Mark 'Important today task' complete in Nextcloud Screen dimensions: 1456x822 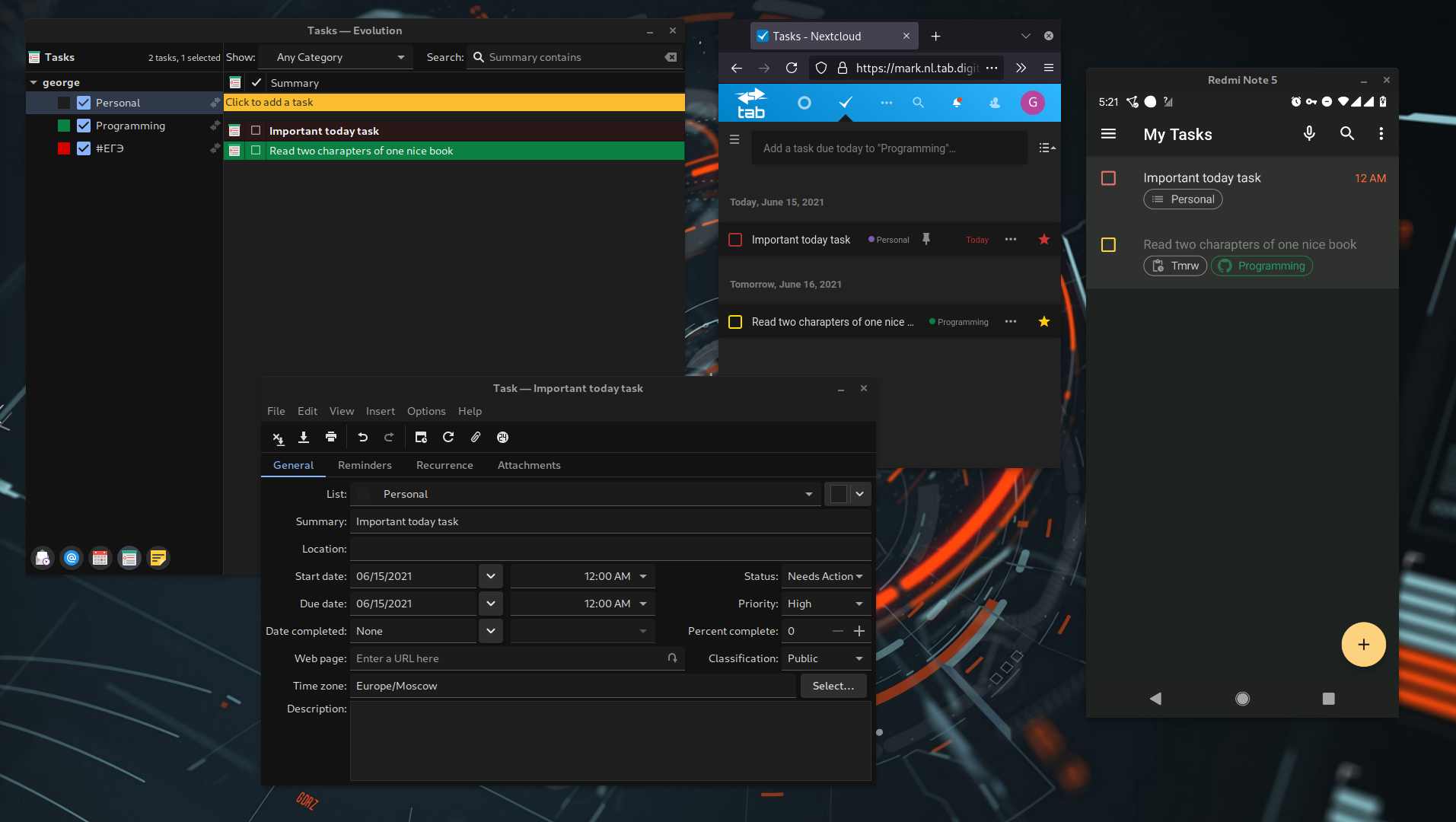(734, 239)
